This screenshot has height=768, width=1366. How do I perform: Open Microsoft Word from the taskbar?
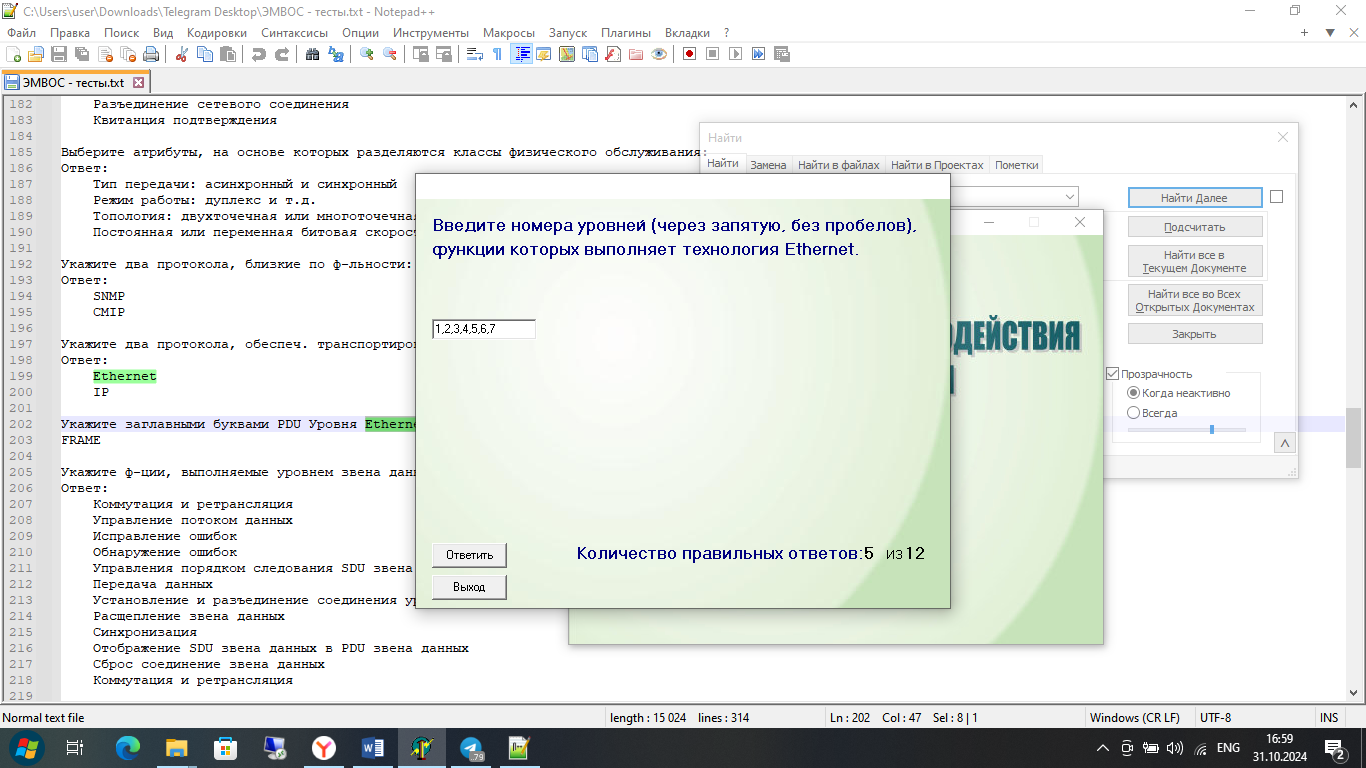pos(373,747)
